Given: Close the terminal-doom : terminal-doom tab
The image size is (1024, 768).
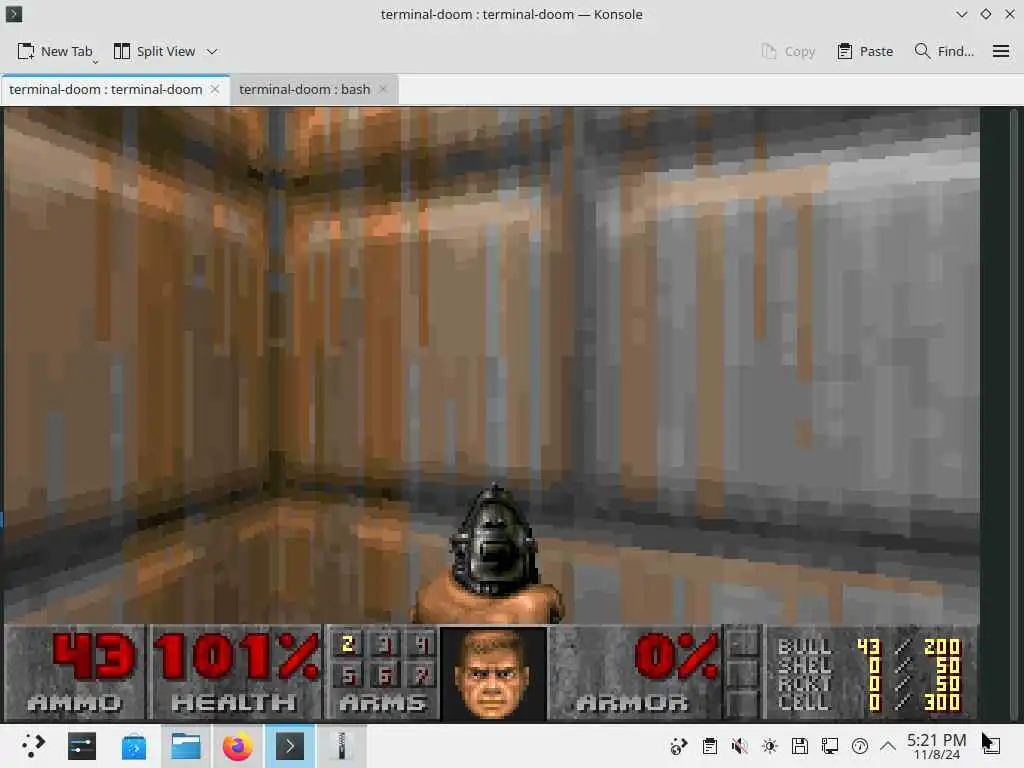Looking at the screenshot, I should pyautogui.click(x=215, y=89).
